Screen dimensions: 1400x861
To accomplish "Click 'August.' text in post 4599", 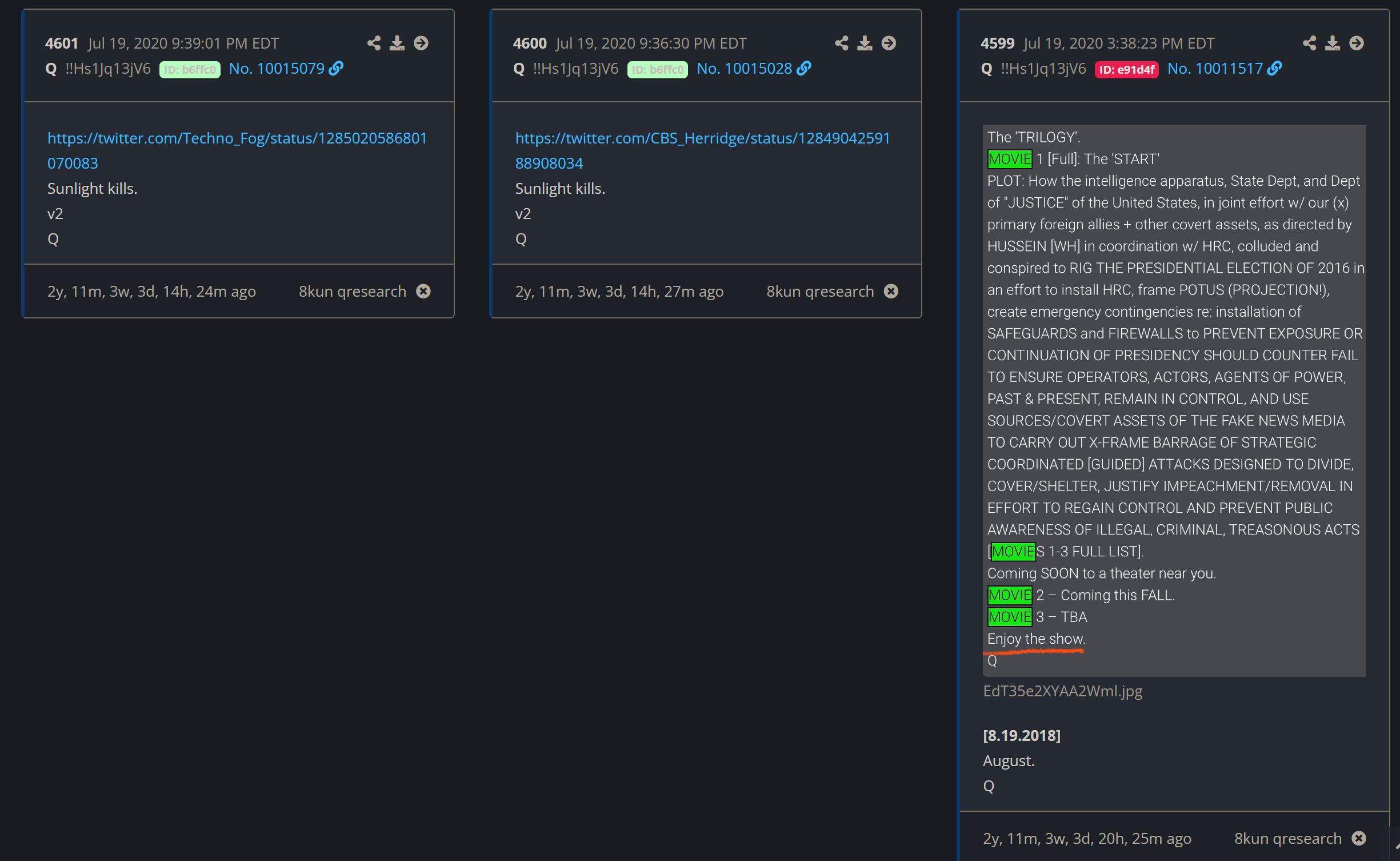I will pyautogui.click(x=1009, y=761).
